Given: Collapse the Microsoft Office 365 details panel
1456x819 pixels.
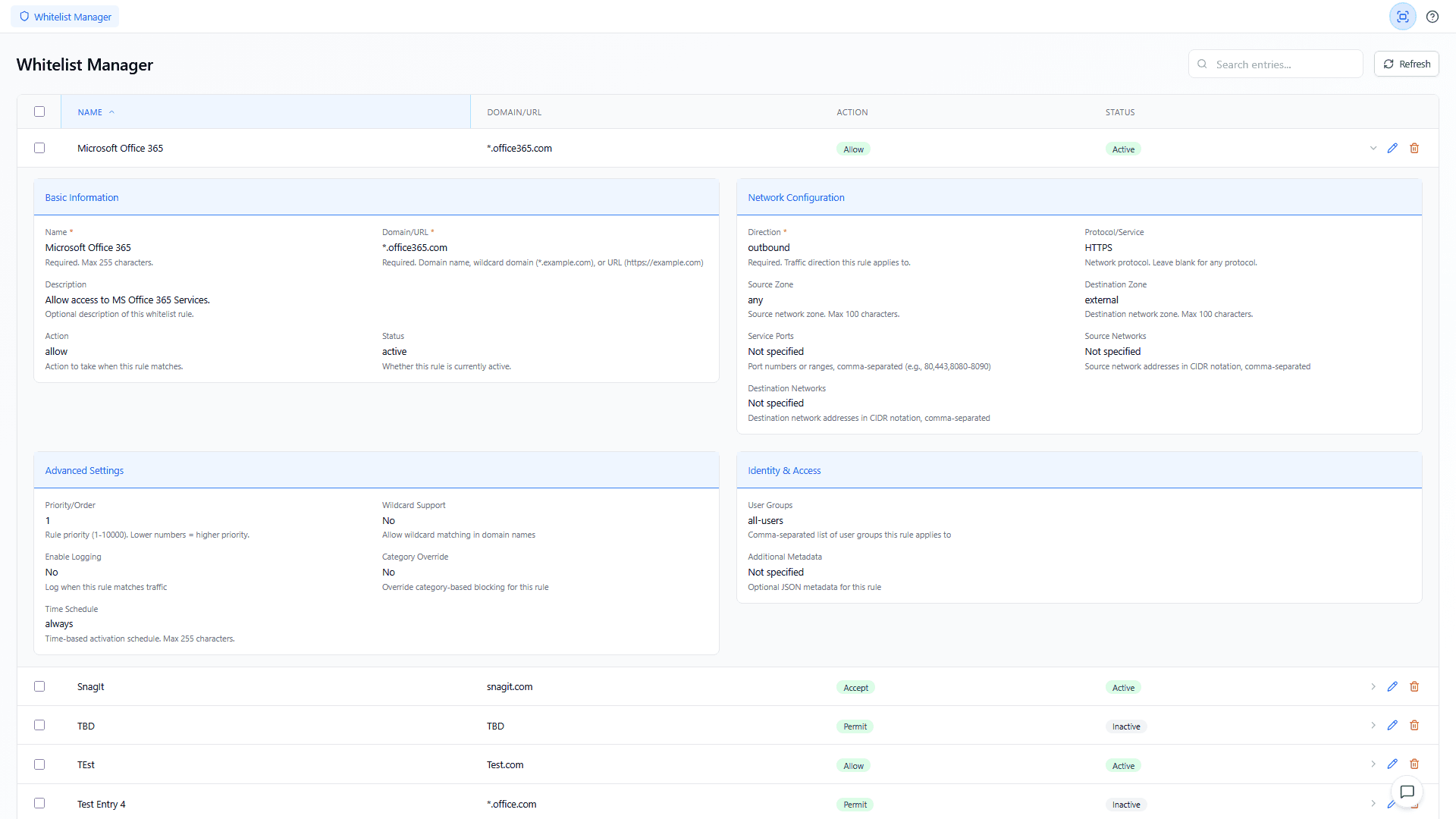Looking at the screenshot, I should (1373, 148).
